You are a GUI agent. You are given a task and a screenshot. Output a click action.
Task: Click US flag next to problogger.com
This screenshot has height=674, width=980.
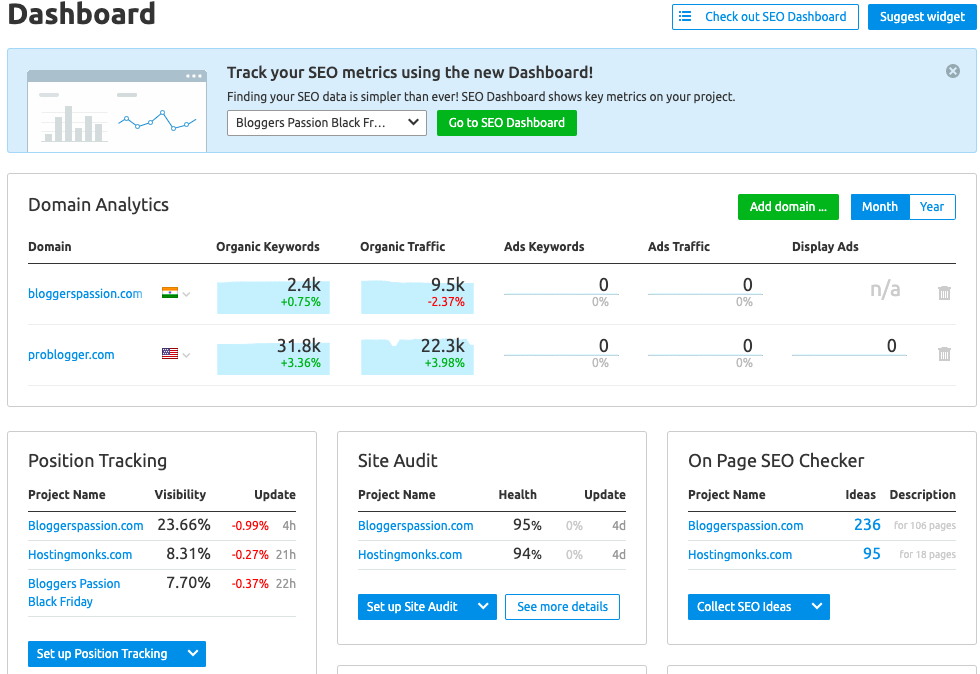click(x=170, y=354)
